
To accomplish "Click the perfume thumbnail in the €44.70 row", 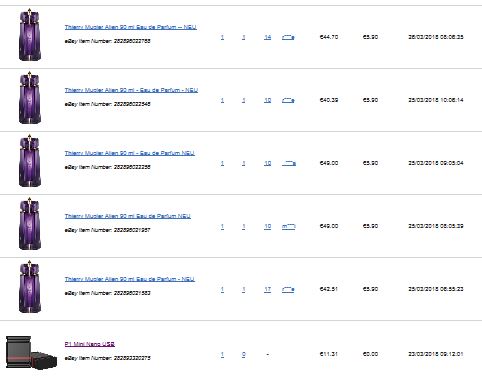I will [x=30, y=35].
